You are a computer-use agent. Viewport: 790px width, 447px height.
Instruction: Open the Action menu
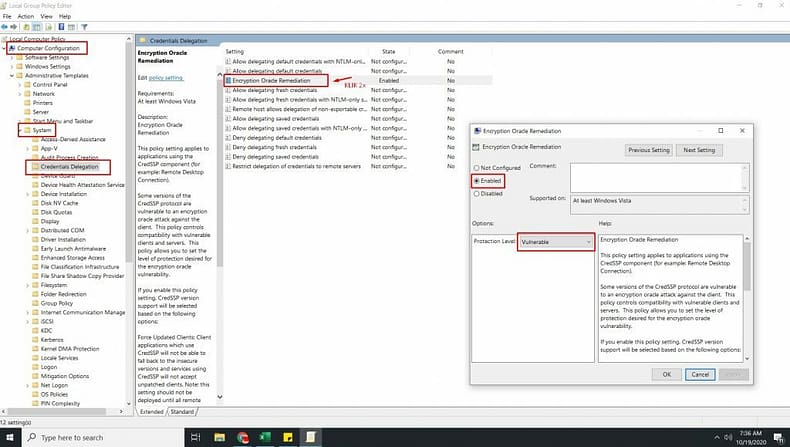(26, 17)
